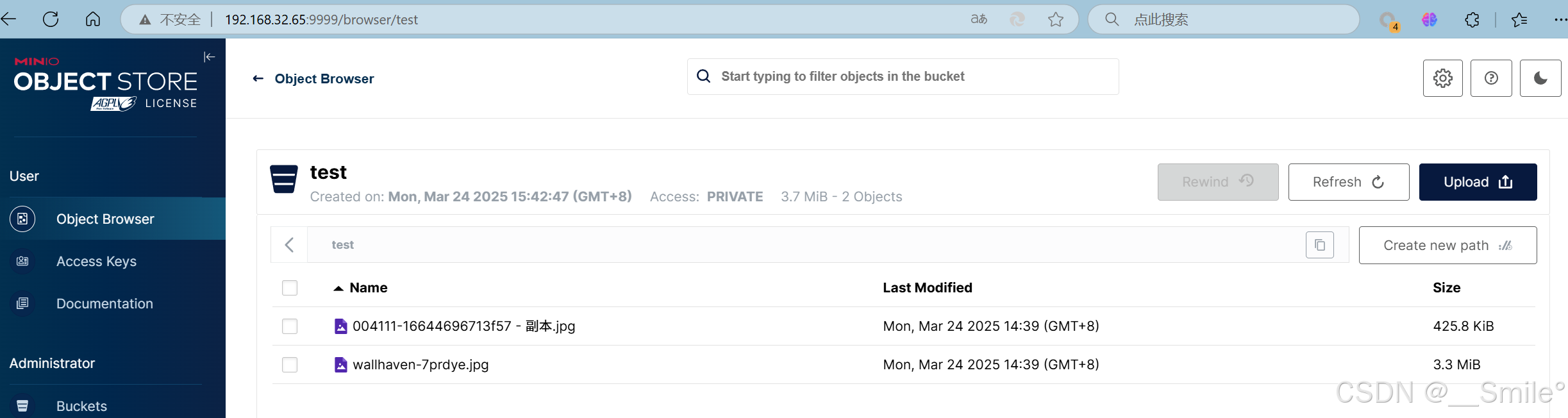Open browser more options ellipsis menu
Screen dimensions: 1568x418
tap(1560, 20)
